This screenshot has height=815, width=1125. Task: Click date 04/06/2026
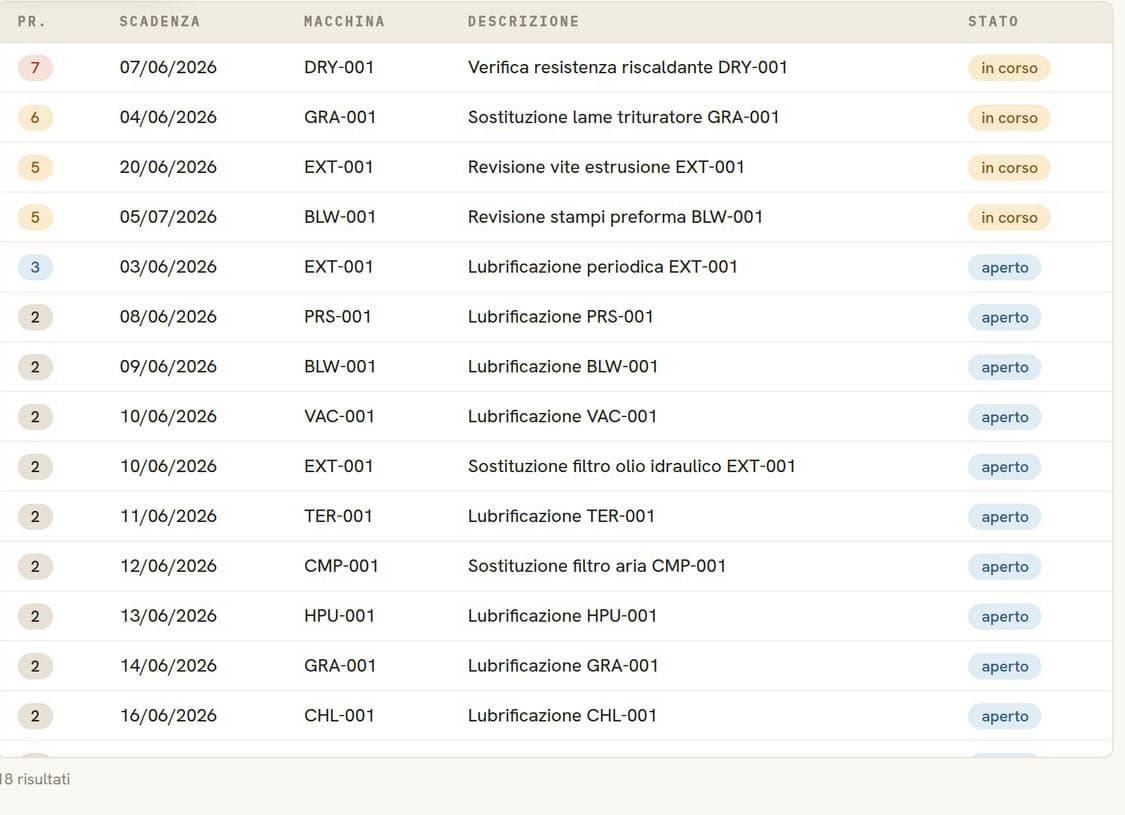168,117
